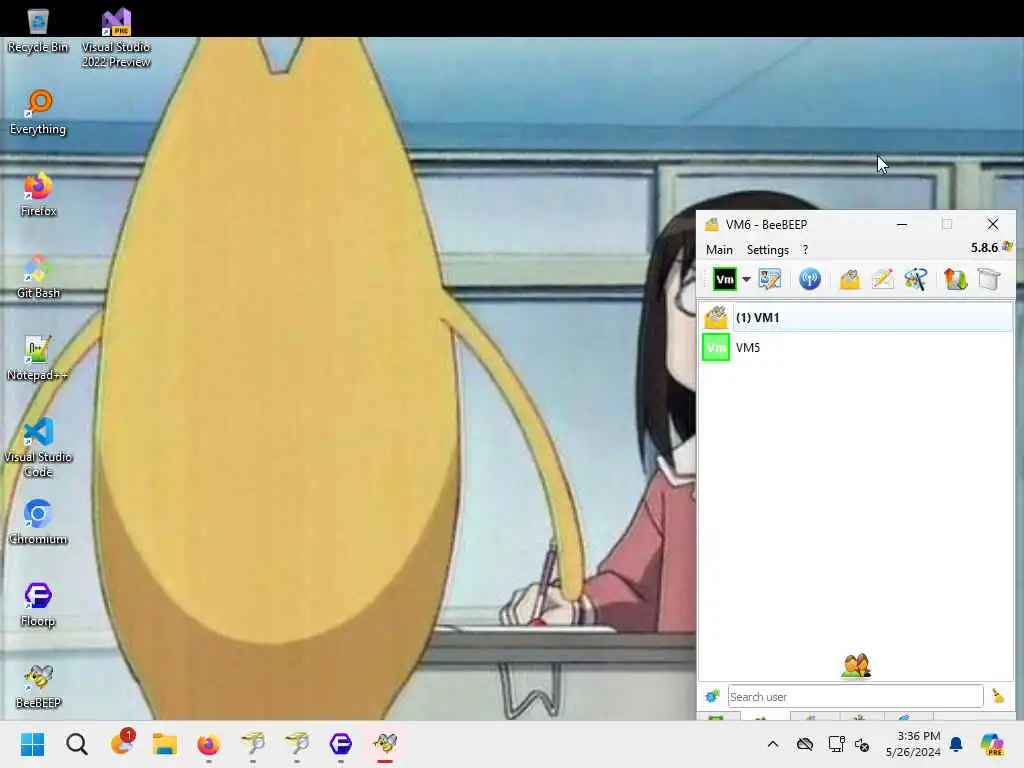This screenshot has height=768, width=1024.
Task: Click the unread message envelope icon beside VM1
Action: [716, 317]
